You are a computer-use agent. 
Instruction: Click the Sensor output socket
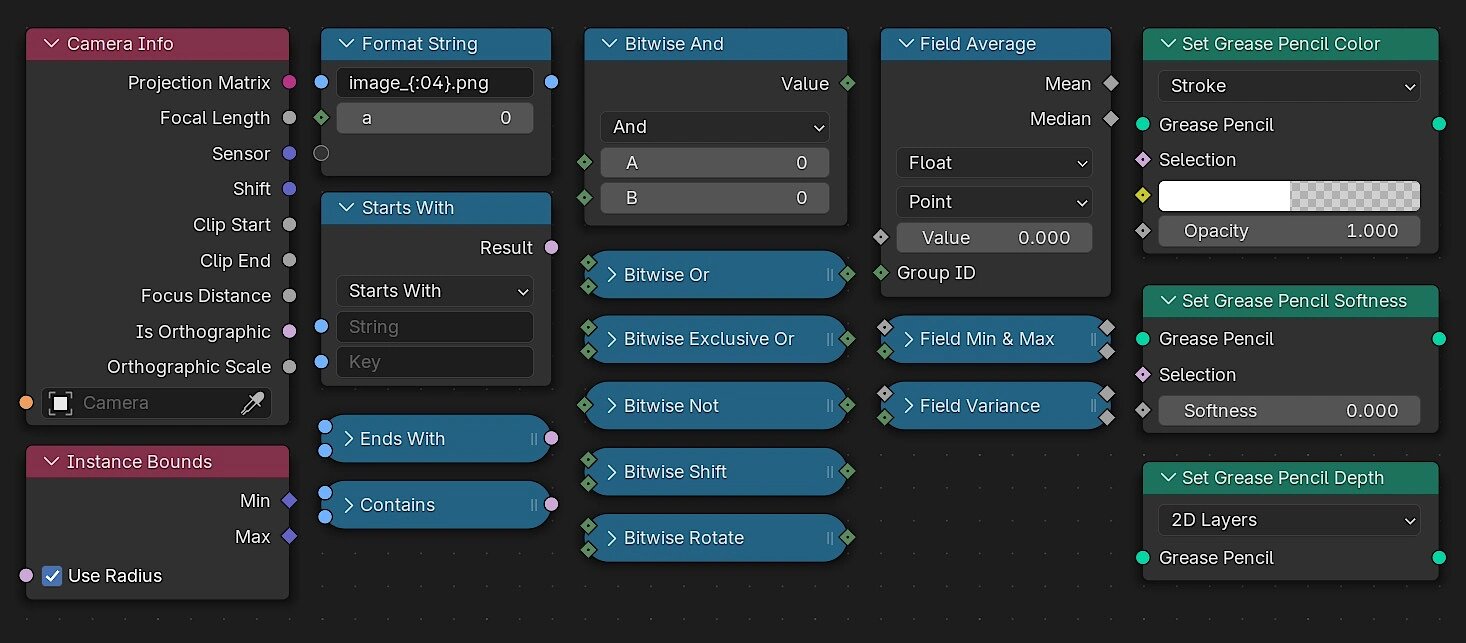tap(290, 153)
